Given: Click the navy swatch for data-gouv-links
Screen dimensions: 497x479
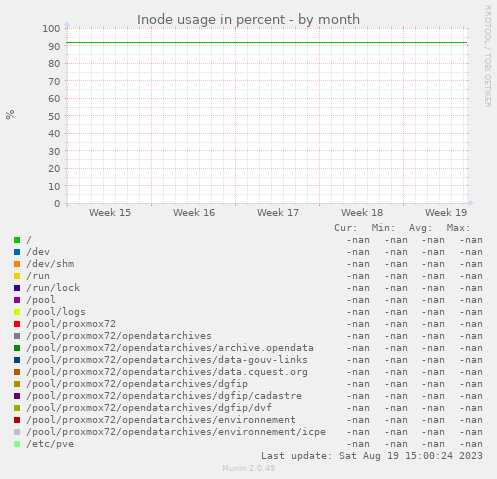Looking at the screenshot, I should tap(17, 360).
